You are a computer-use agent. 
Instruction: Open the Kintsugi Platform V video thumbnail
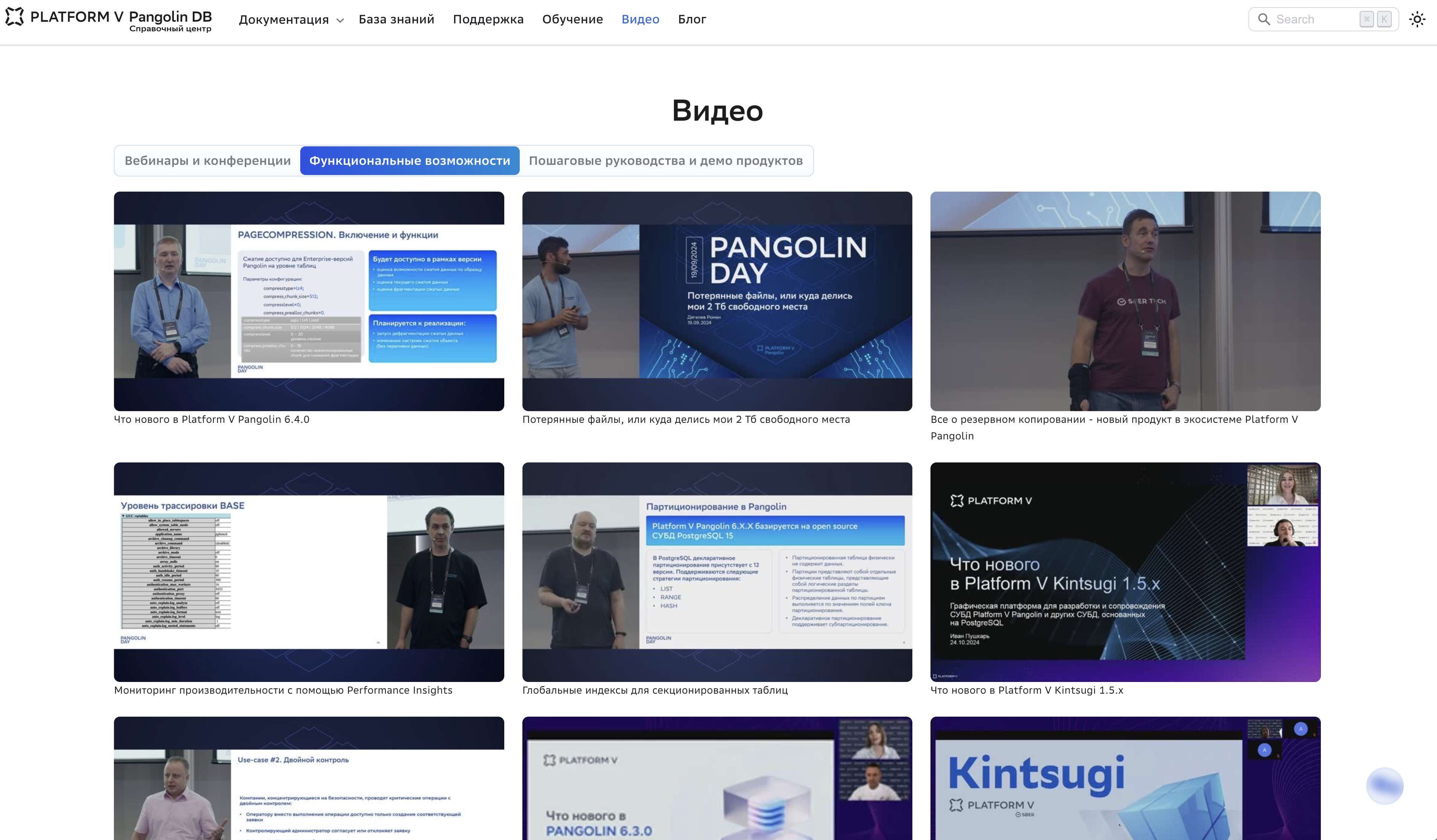(x=1125, y=779)
